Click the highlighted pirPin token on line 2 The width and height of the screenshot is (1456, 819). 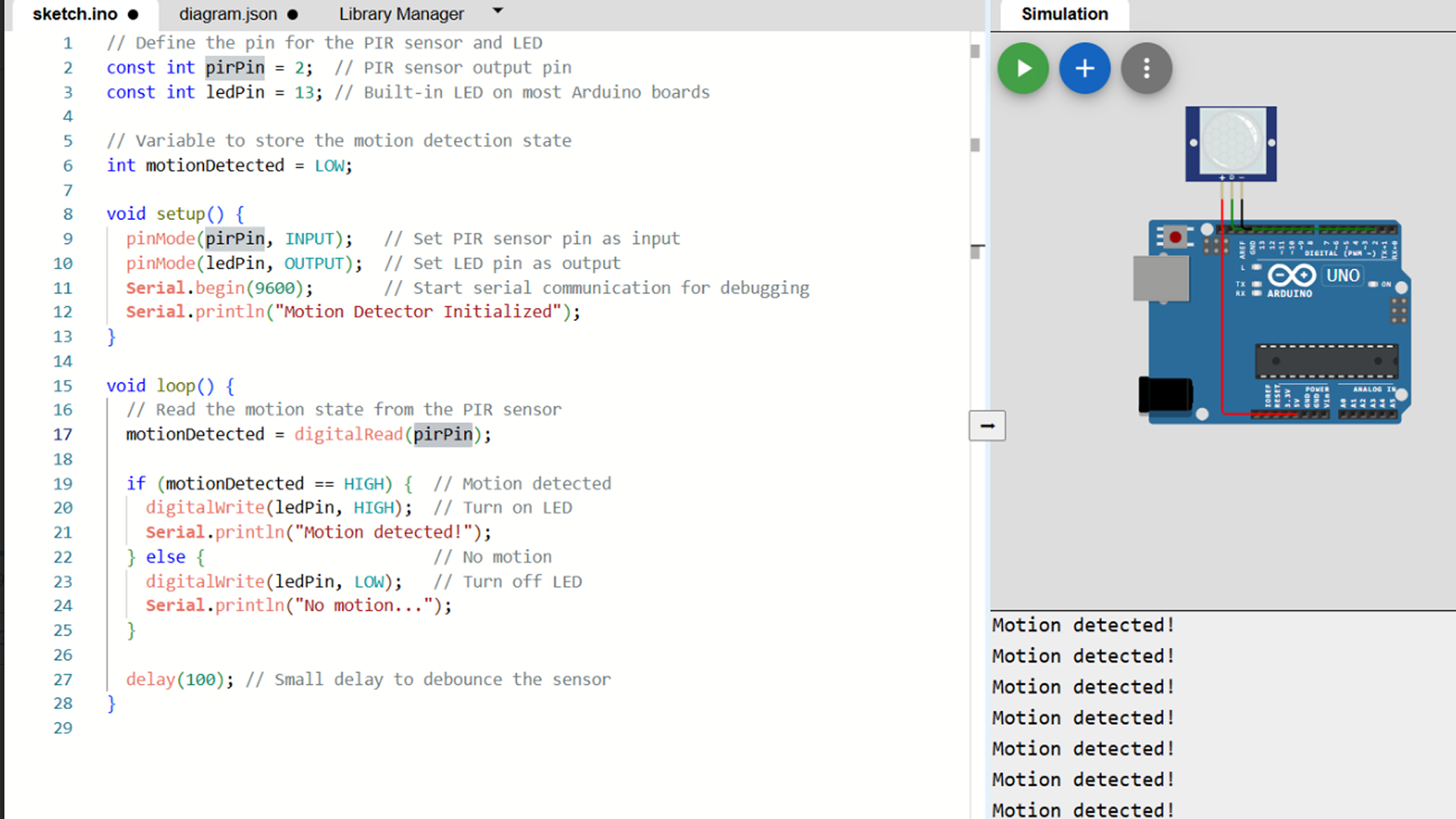(235, 67)
